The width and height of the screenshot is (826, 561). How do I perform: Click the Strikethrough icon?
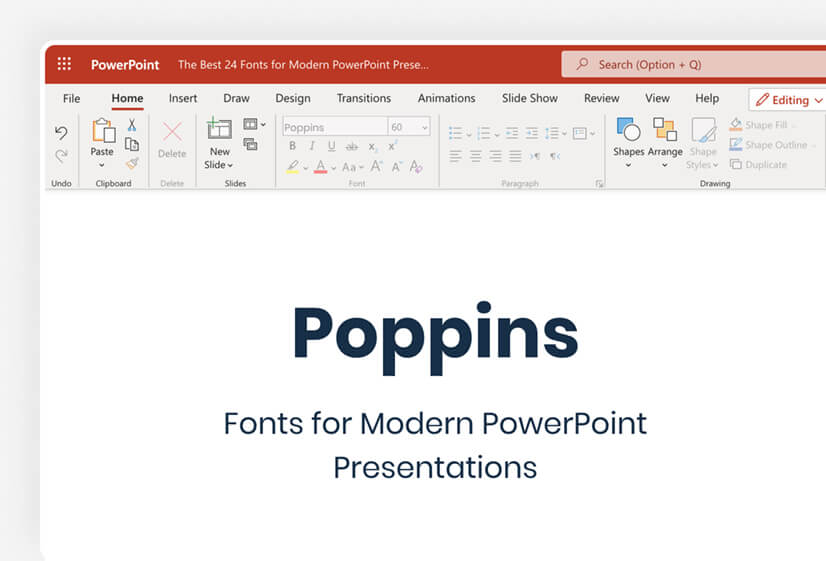[352, 146]
